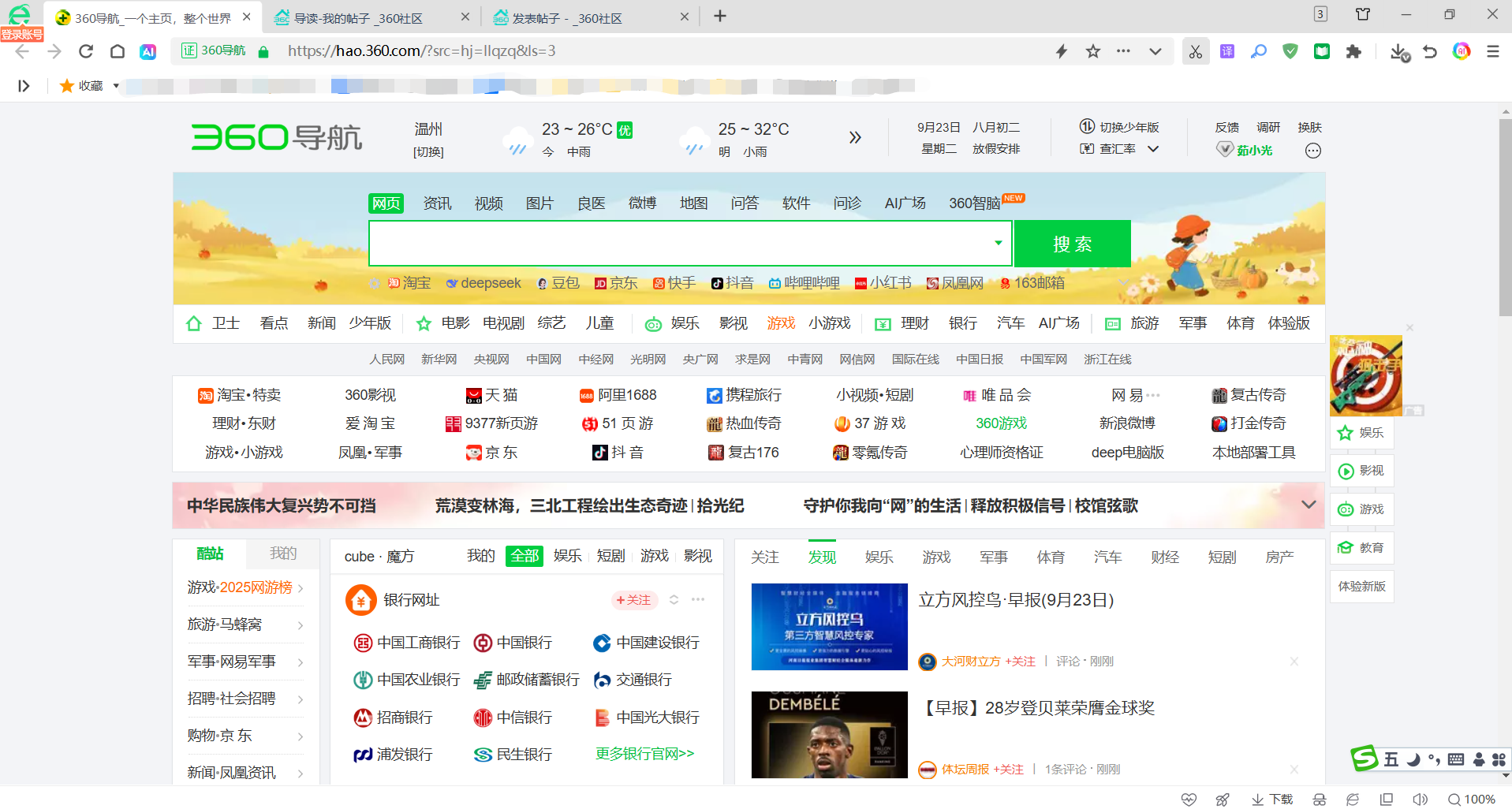Click the lightning speed-mode icon near the address bar

click(x=1061, y=51)
